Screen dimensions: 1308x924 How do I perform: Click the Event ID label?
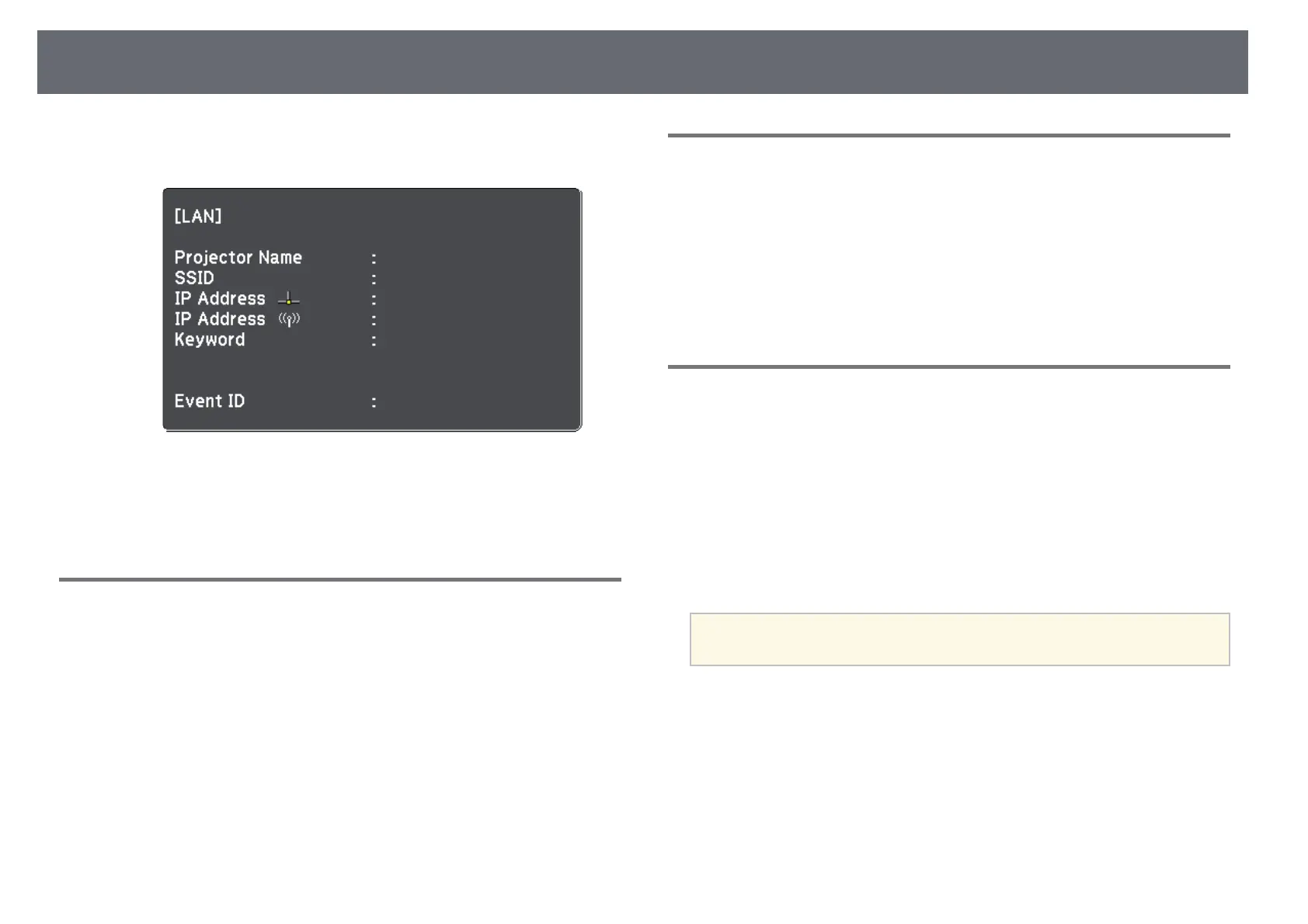[x=210, y=401]
